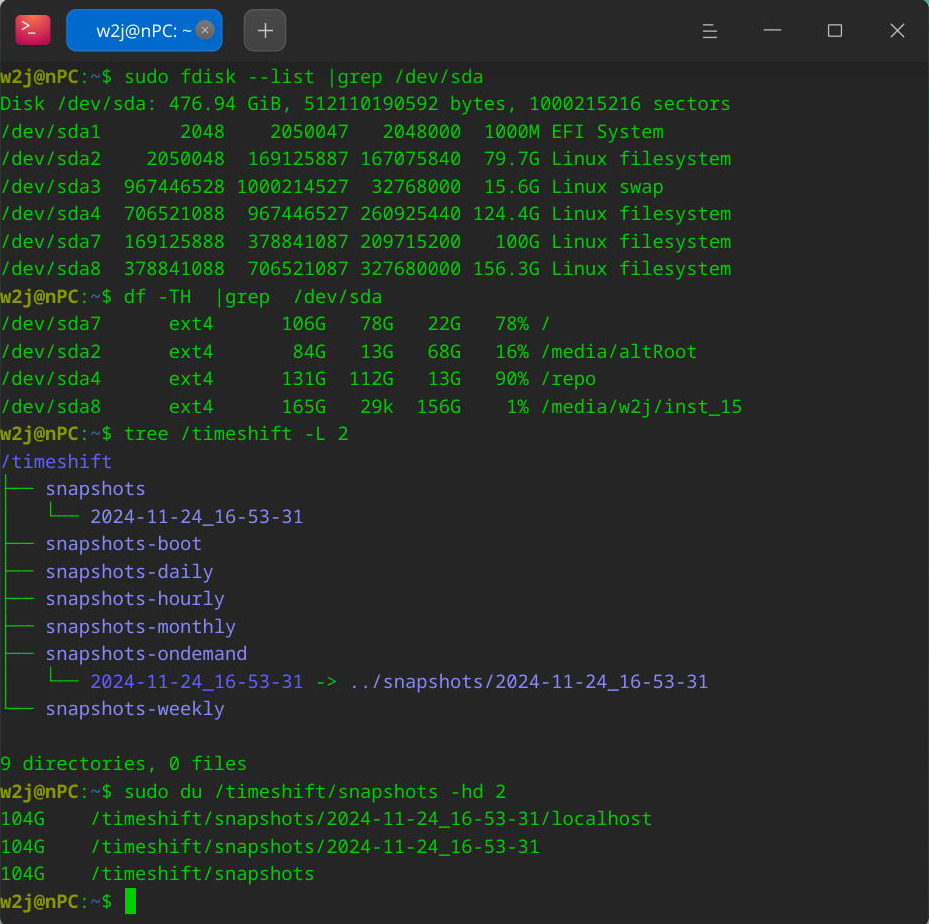This screenshot has height=924, width=929.
Task: Click the 'Disk /dev/sda: 476.94 GiB' line
Action: click(x=365, y=104)
